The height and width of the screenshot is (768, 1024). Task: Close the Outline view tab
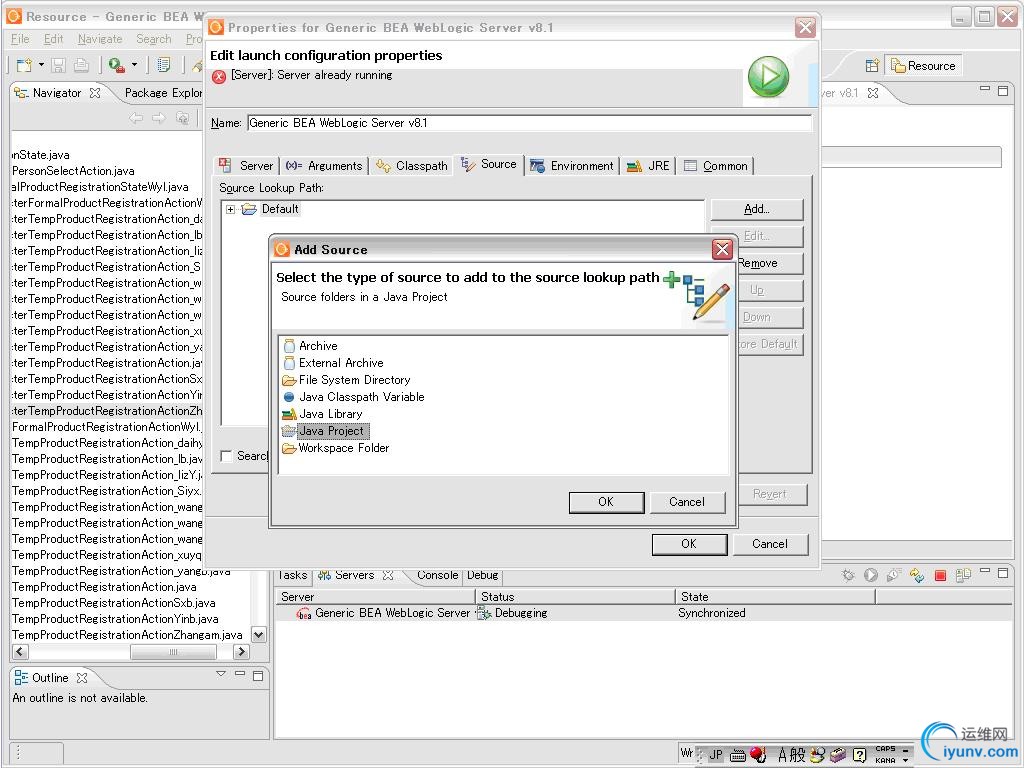point(82,678)
